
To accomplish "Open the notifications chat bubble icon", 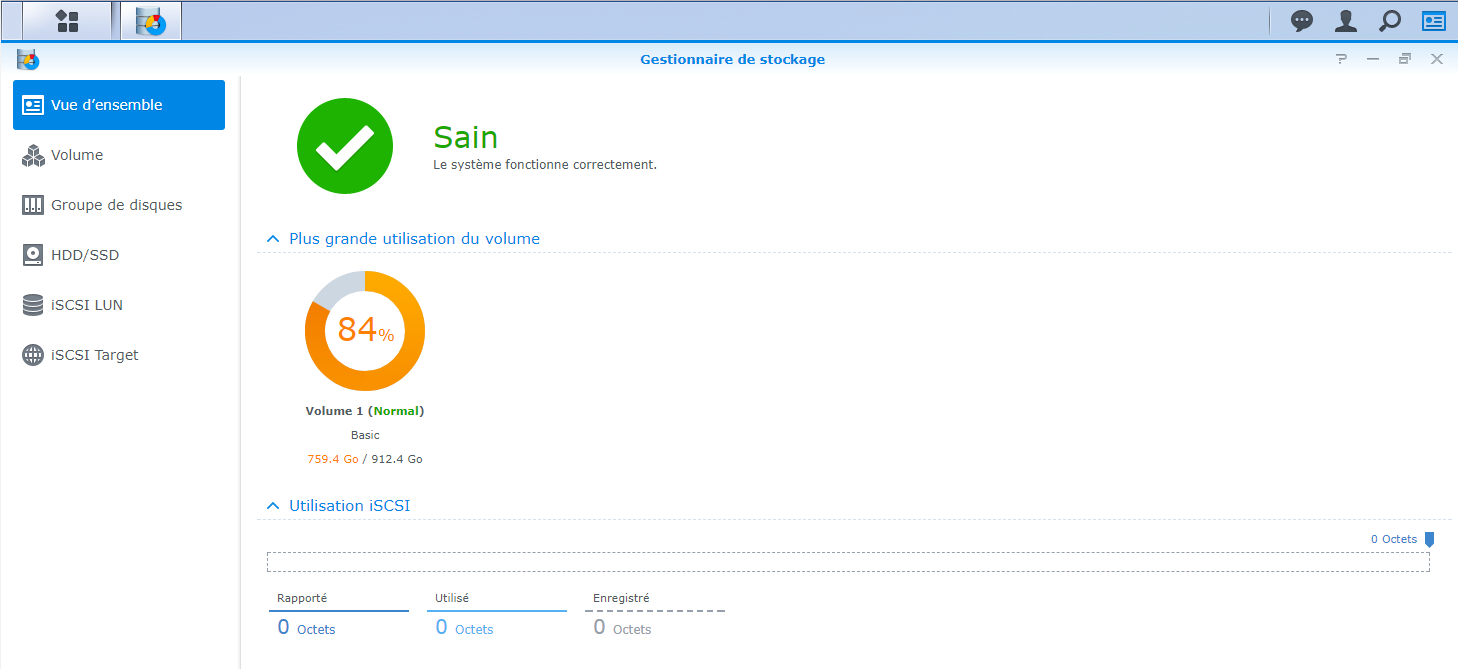I will pyautogui.click(x=1302, y=21).
